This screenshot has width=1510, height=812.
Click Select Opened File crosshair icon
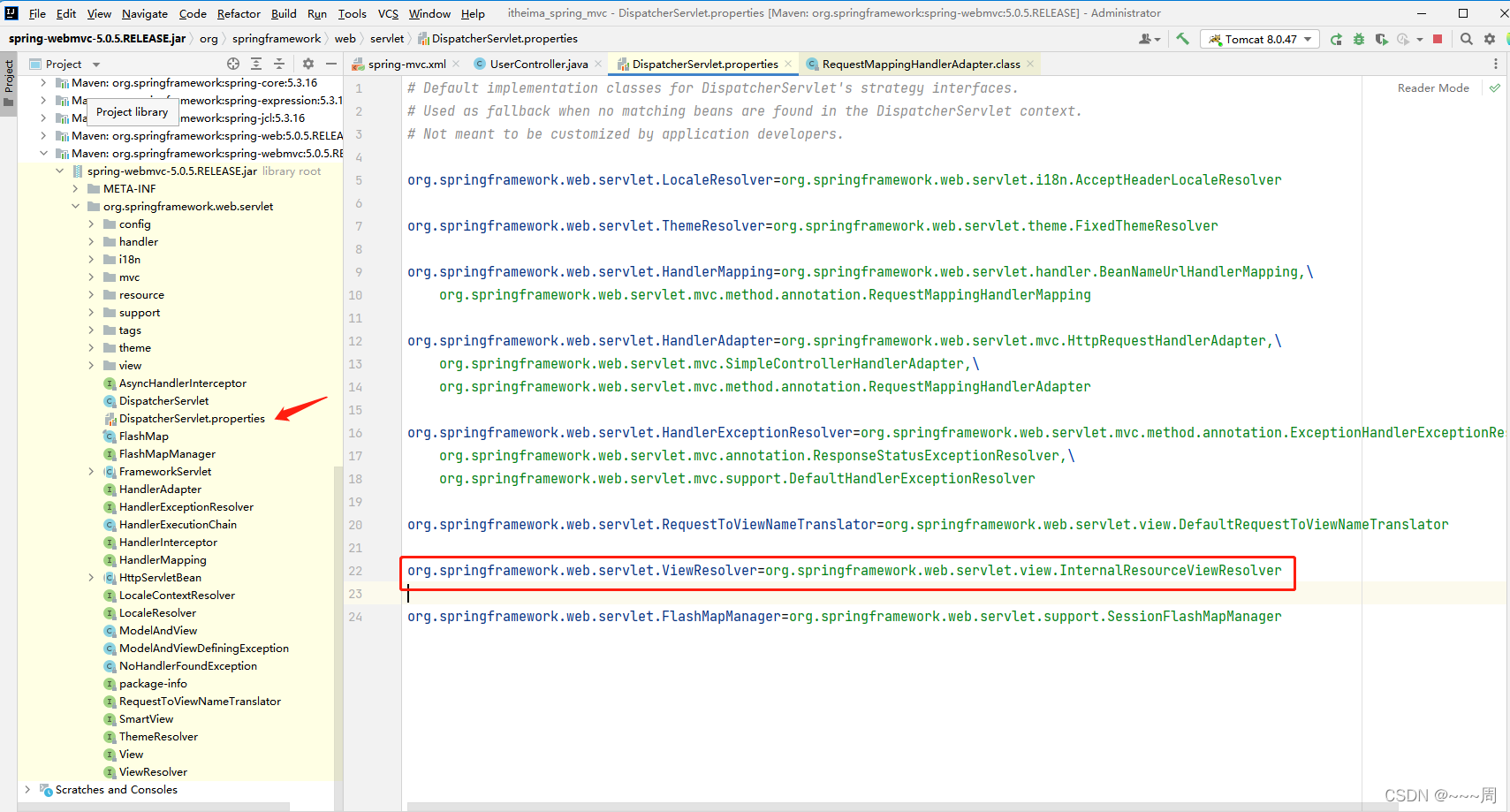tap(233, 64)
